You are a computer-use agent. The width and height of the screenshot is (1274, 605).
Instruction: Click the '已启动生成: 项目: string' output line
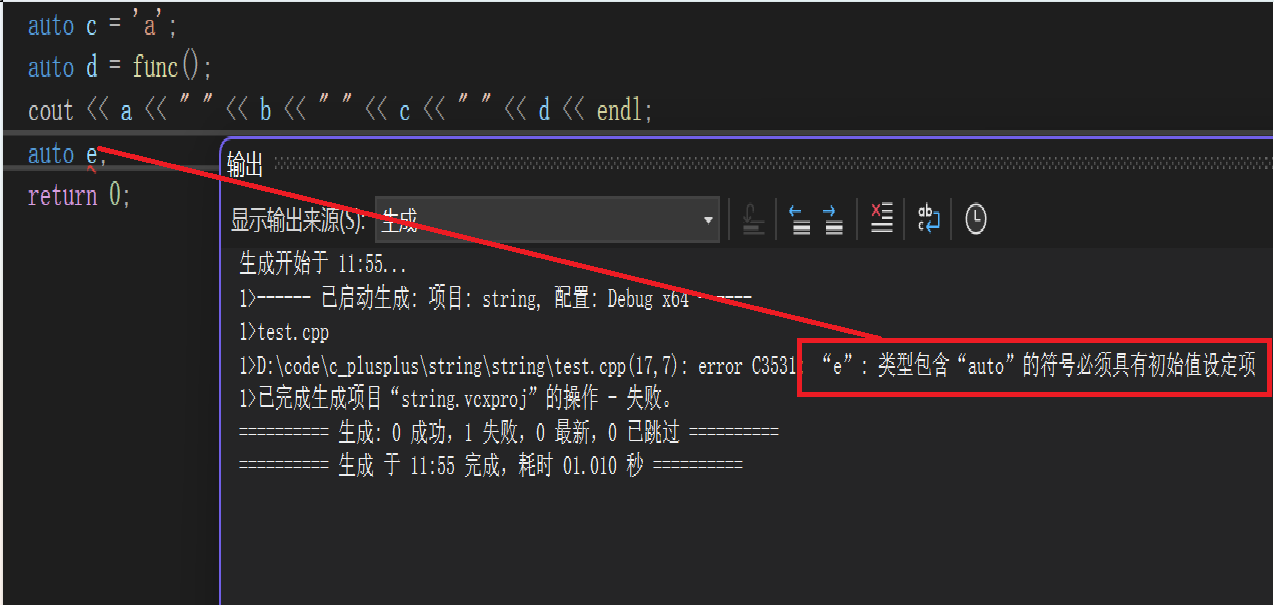(495, 299)
